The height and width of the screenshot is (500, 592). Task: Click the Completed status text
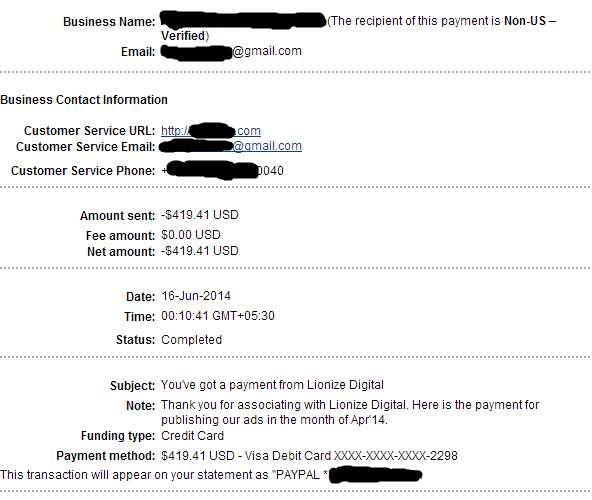(x=191, y=340)
